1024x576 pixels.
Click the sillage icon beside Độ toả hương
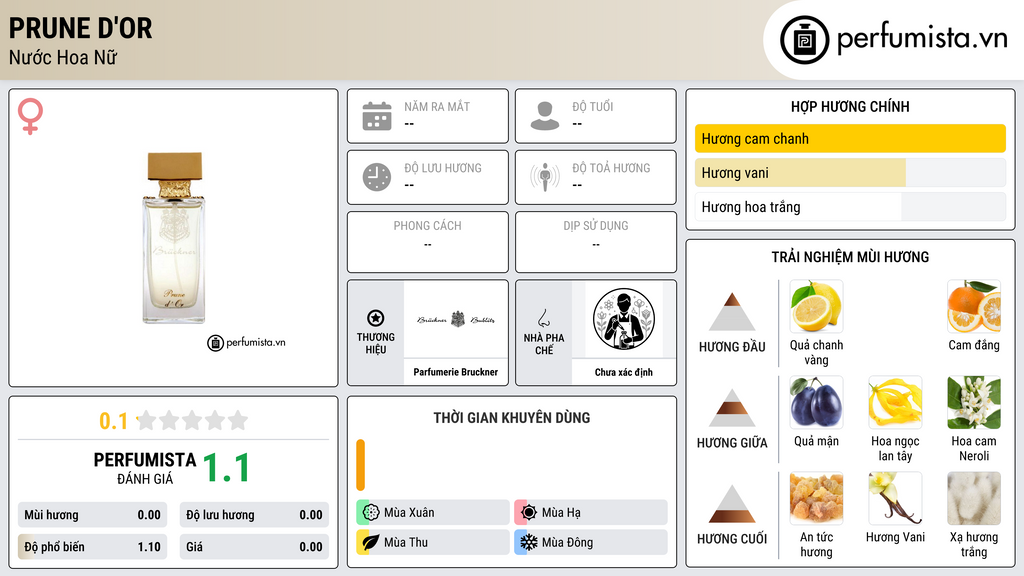[x=545, y=177]
